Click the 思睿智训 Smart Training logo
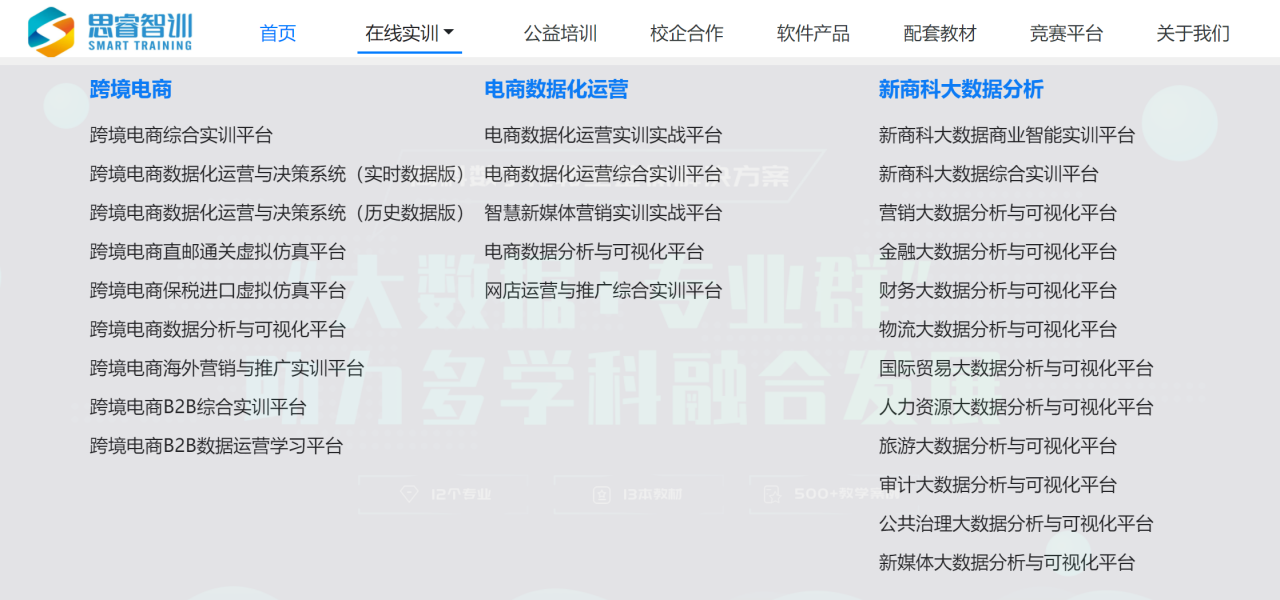The image size is (1280, 600). coord(110,32)
